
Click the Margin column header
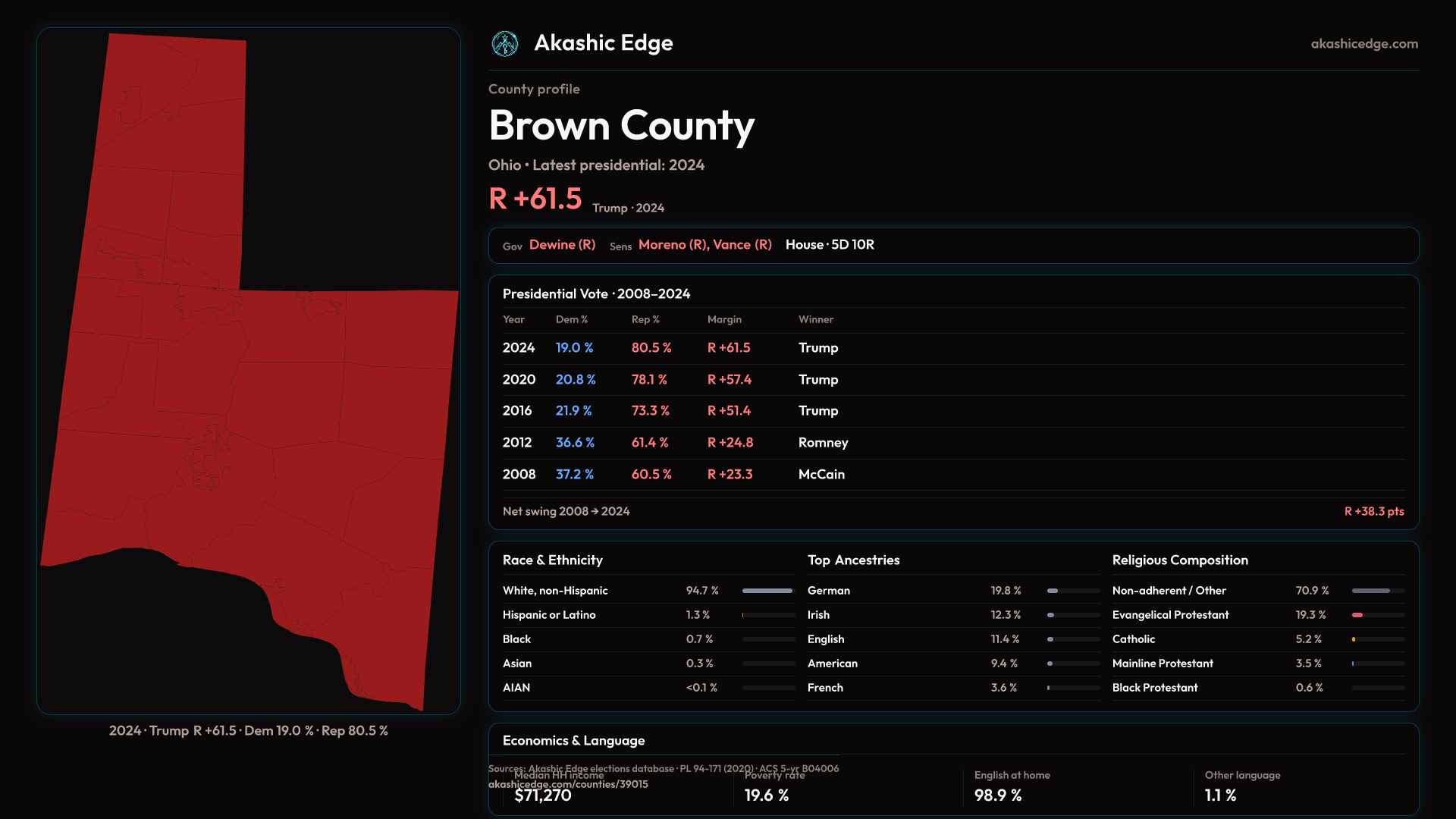[724, 320]
